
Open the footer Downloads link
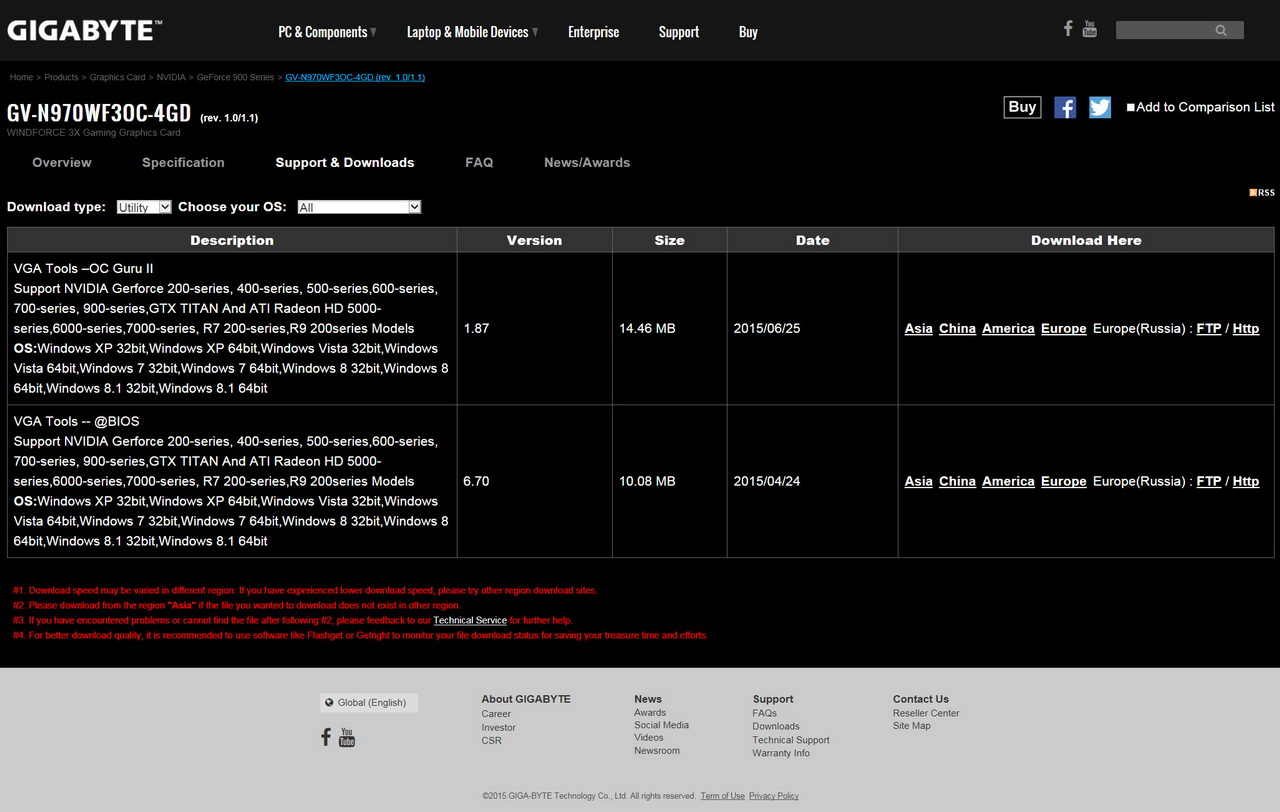776,726
